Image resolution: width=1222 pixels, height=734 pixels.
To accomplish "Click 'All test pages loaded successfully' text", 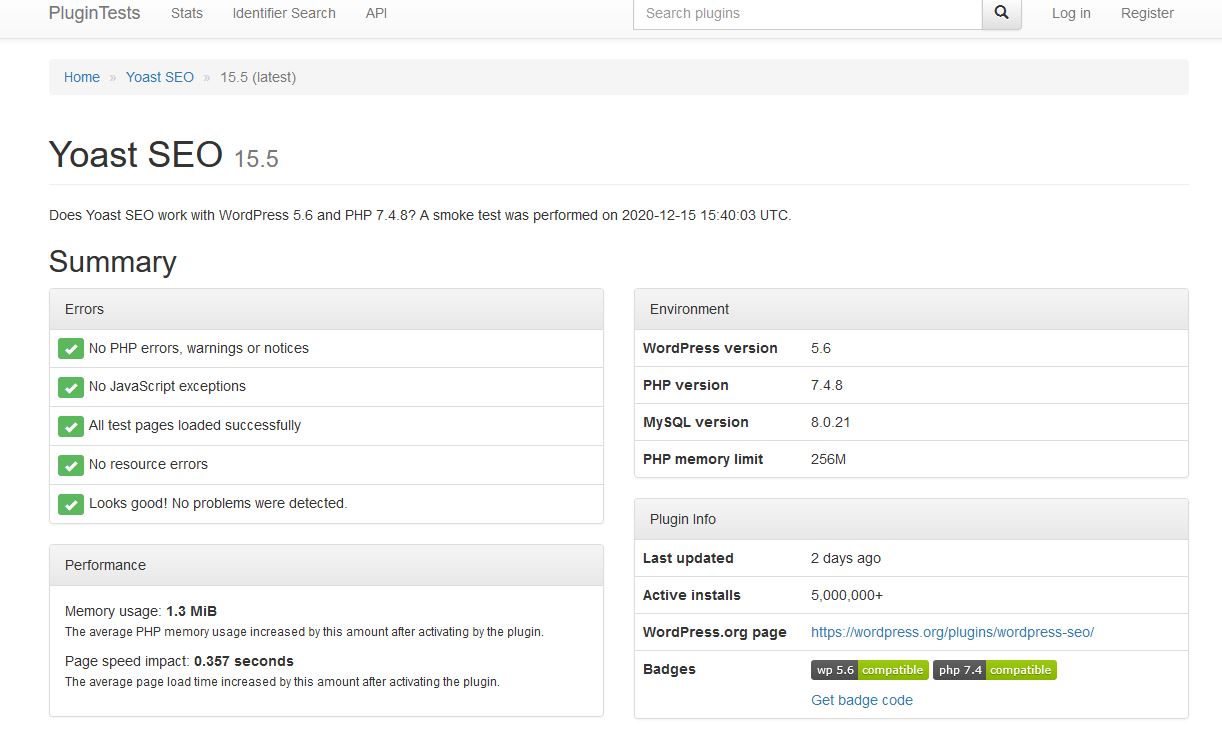I will 195,425.
